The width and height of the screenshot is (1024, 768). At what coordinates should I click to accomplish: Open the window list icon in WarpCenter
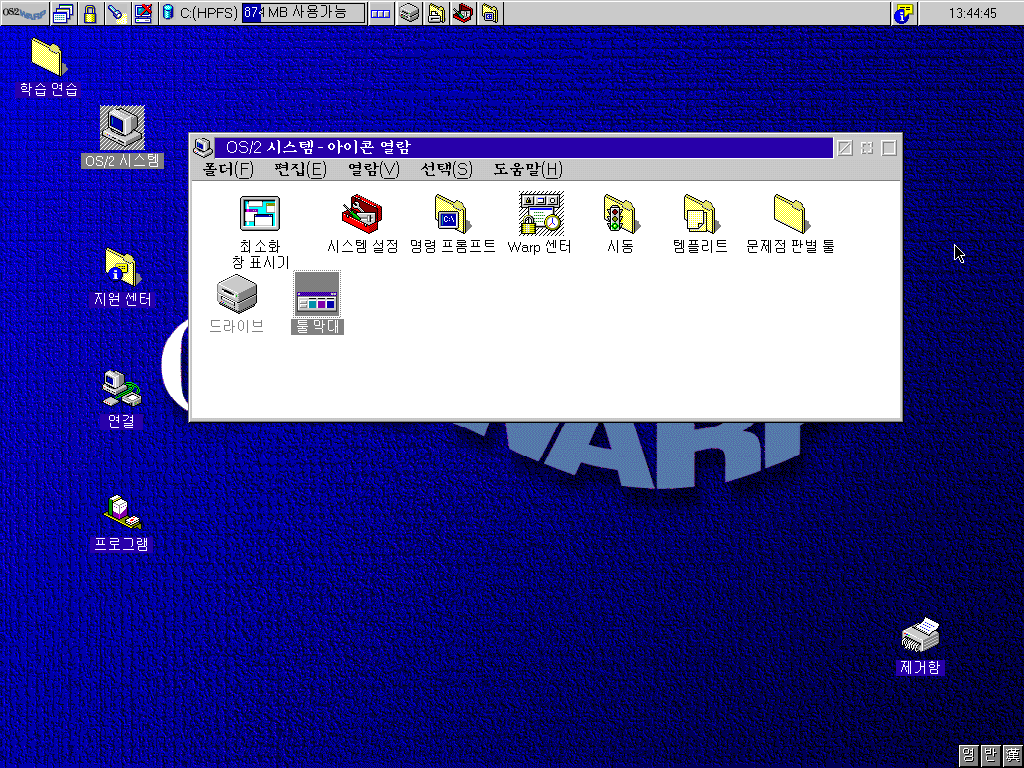click(63, 13)
